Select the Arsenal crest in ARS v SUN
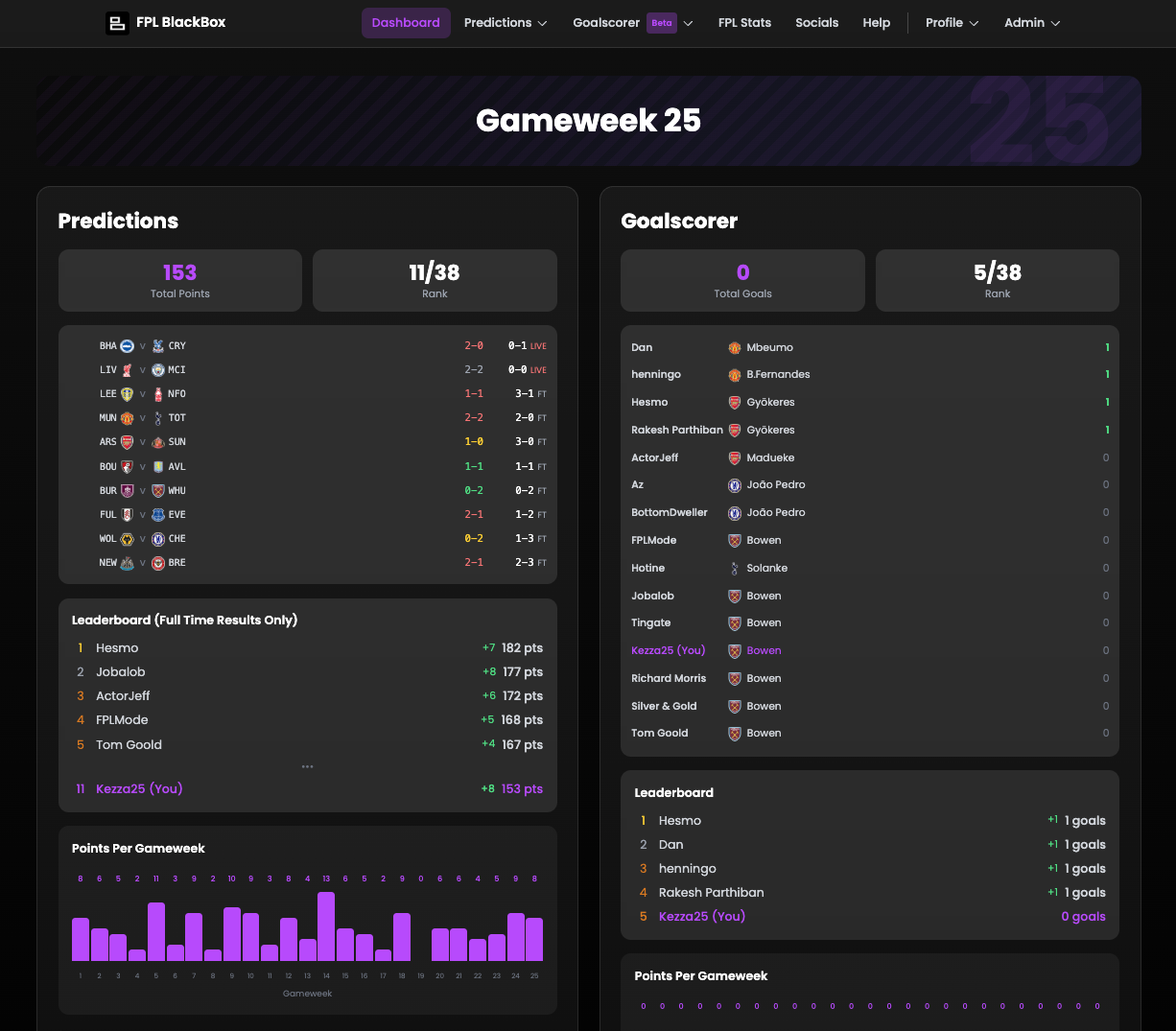 [x=127, y=441]
